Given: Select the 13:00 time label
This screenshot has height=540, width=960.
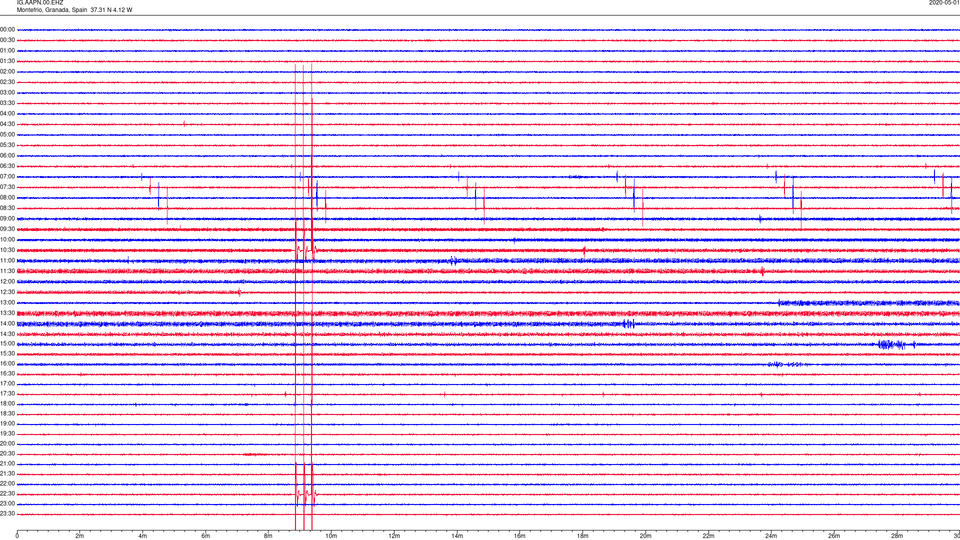Looking at the screenshot, I should [x=7, y=303].
